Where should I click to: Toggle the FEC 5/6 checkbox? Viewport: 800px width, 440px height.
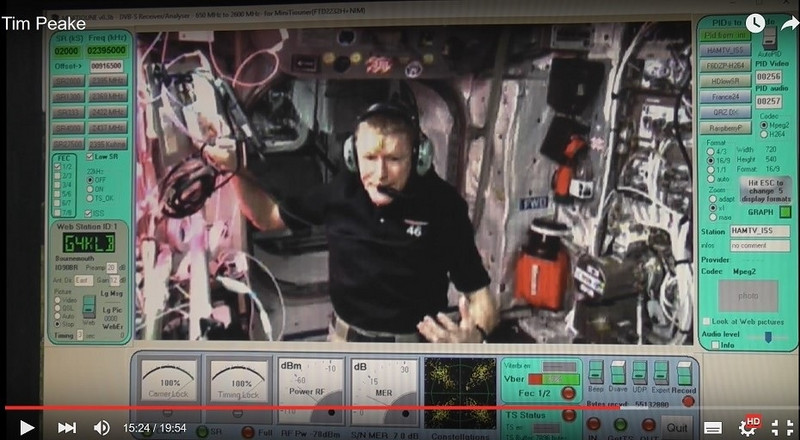pos(58,194)
